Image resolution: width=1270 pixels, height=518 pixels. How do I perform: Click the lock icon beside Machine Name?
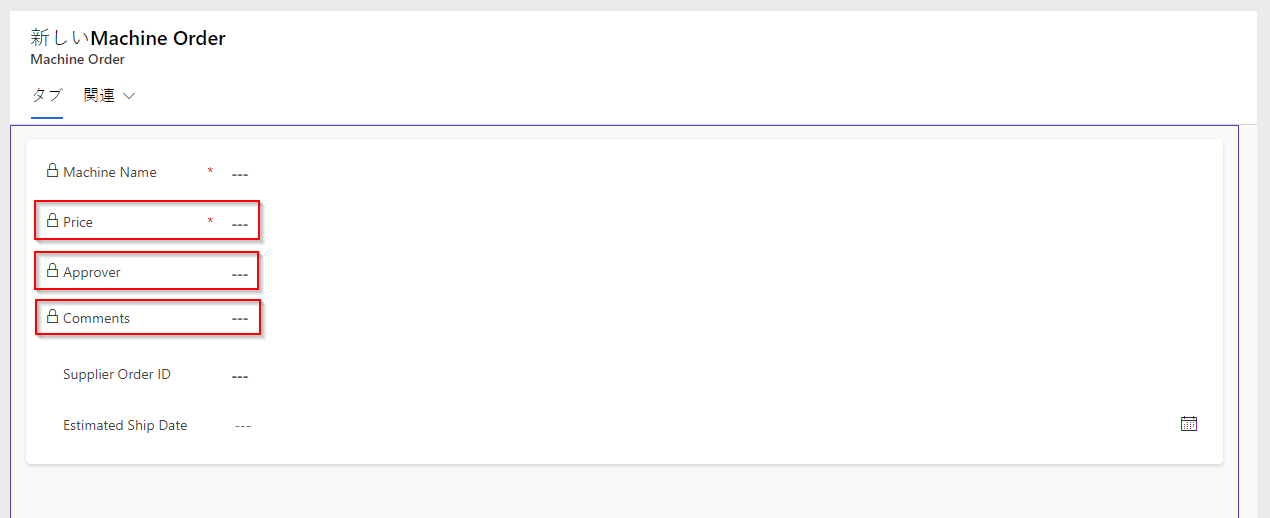coord(52,171)
